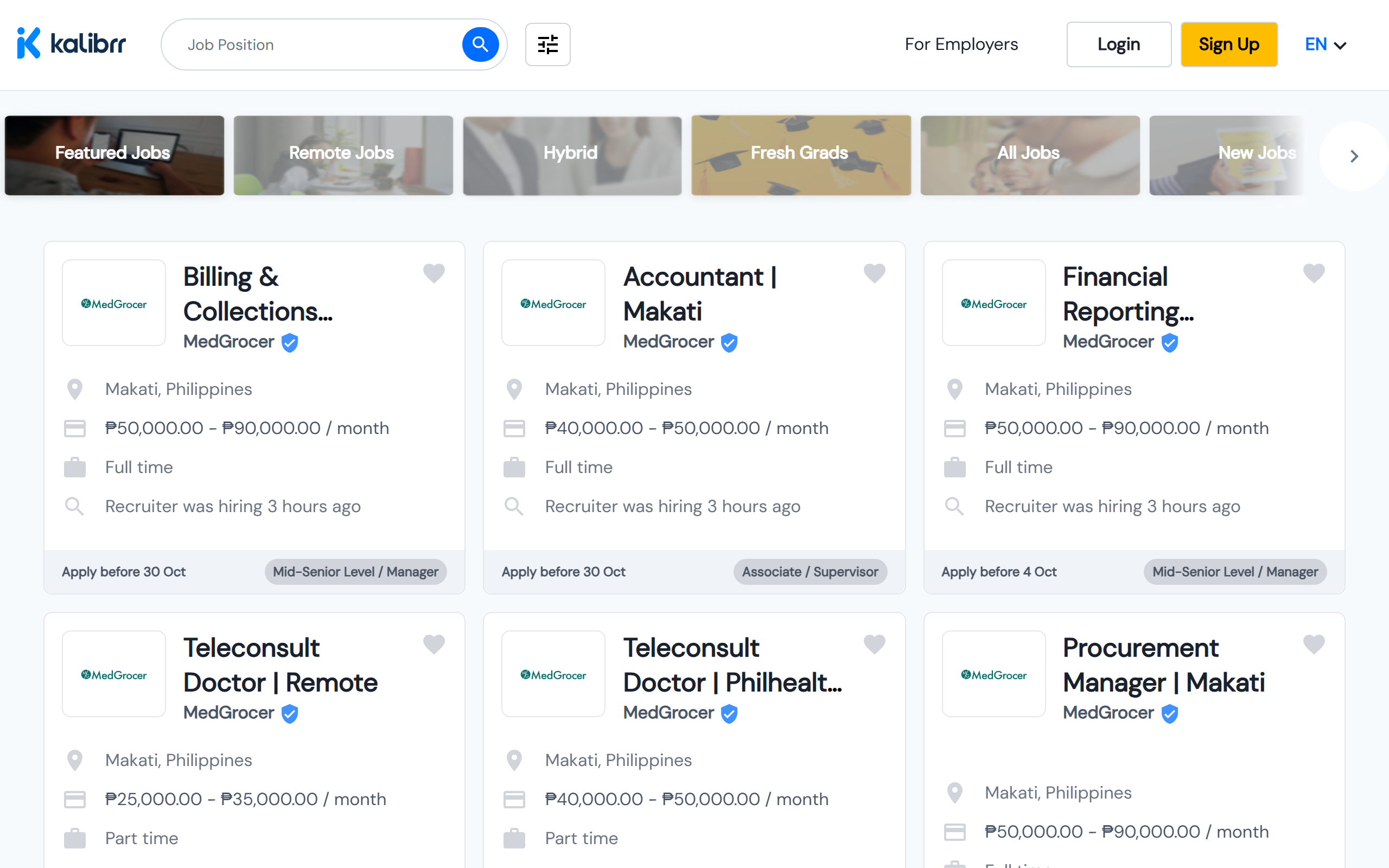Click recruiter search icon on Billing & Collections card
The height and width of the screenshot is (868, 1389).
[75, 506]
